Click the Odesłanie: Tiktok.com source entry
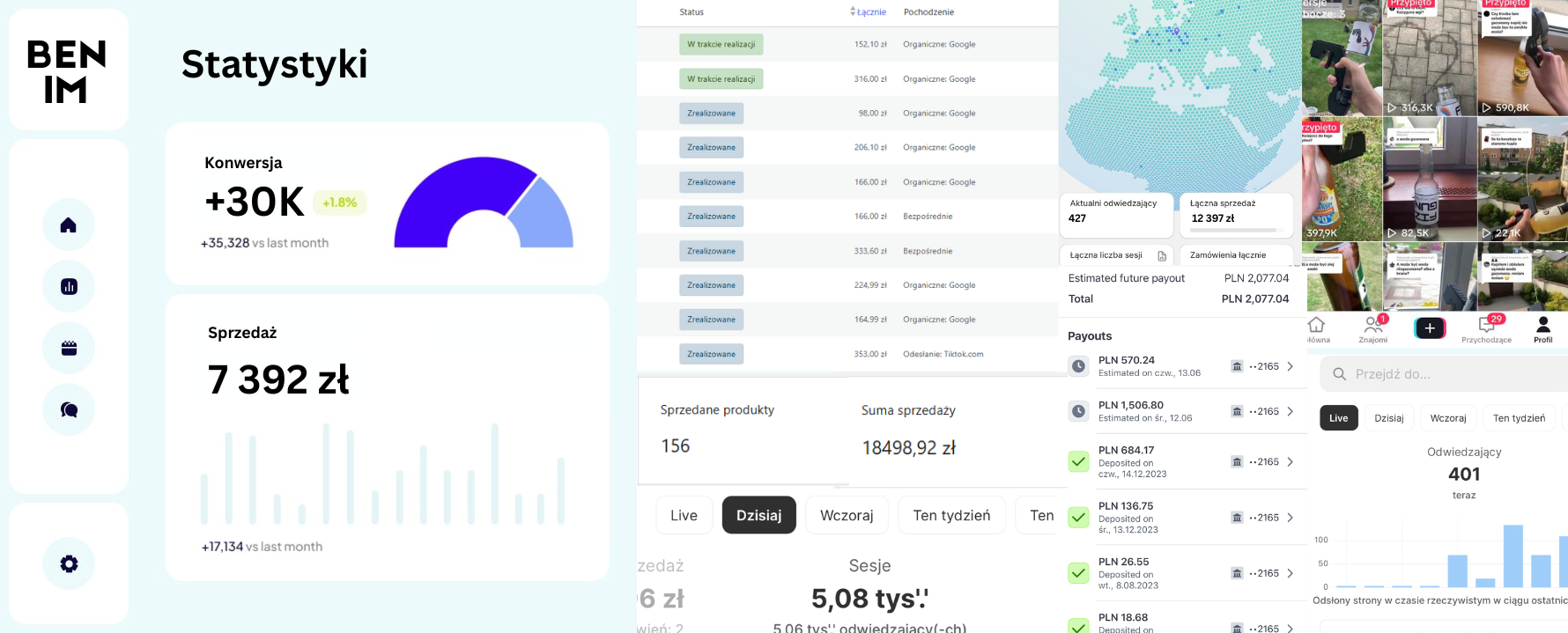 point(943,354)
